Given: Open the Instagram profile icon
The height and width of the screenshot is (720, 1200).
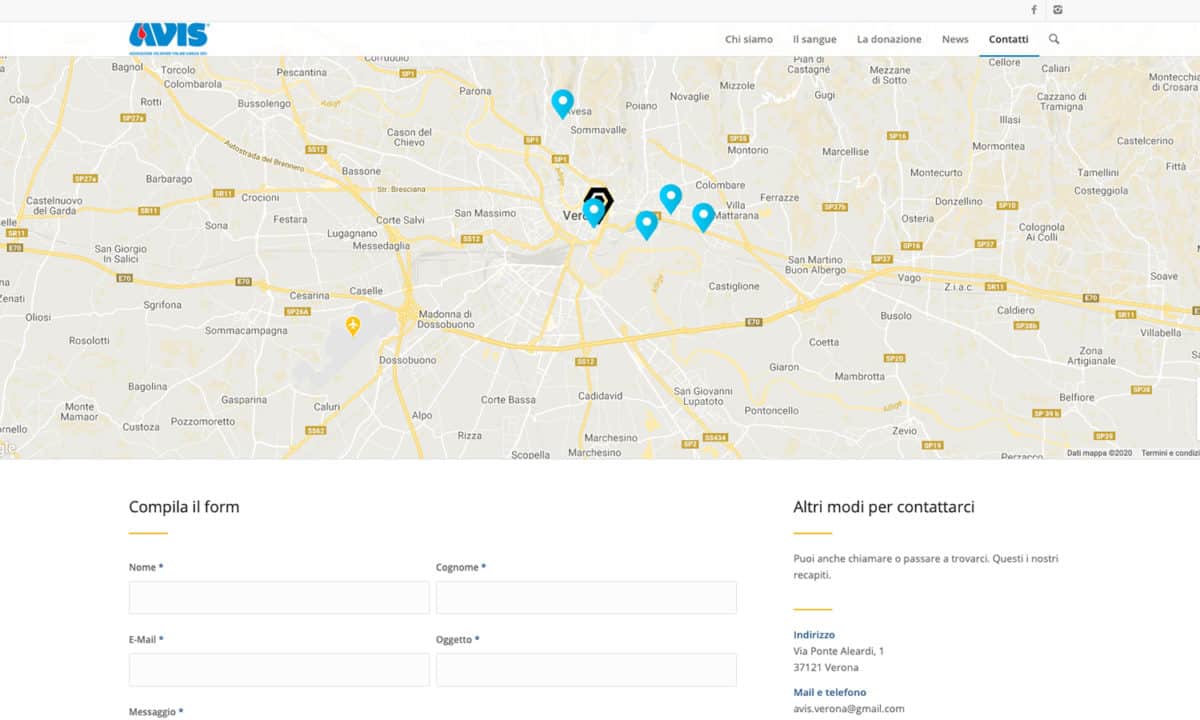Looking at the screenshot, I should tap(1058, 10).
